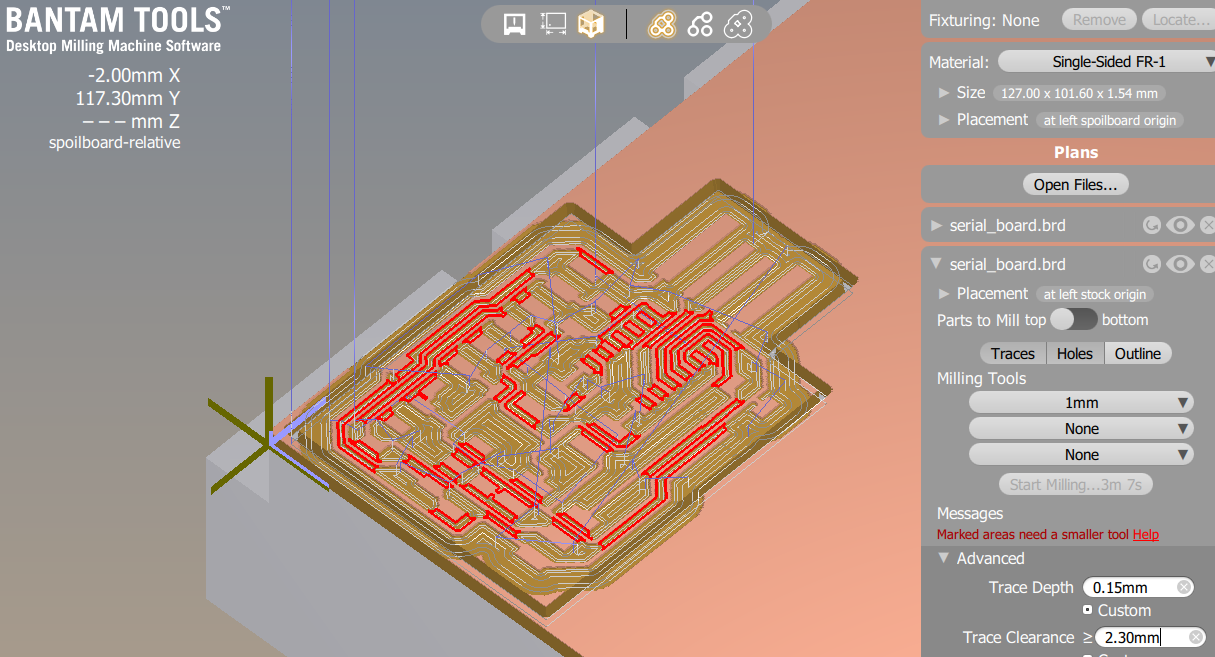1215x657 pixels.
Task: Expand the material Size section
Action: point(944,93)
